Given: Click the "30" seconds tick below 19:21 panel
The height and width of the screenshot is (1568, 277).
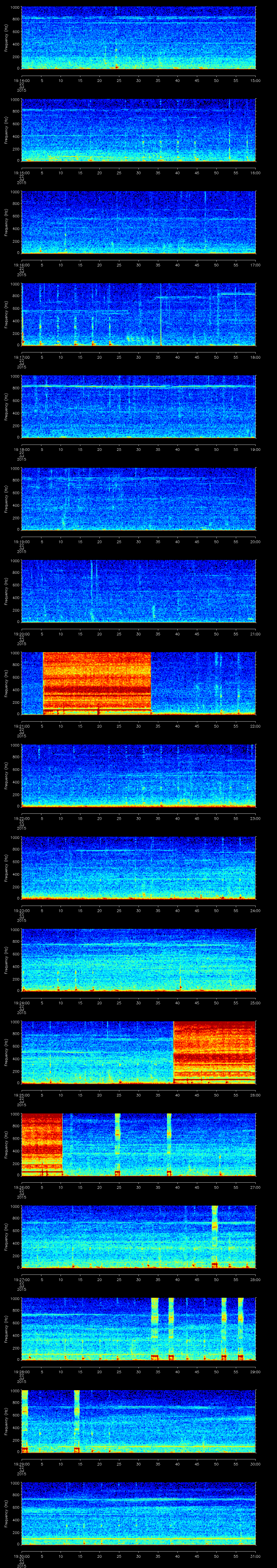Looking at the screenshot, I should click(x=138, y=726).
